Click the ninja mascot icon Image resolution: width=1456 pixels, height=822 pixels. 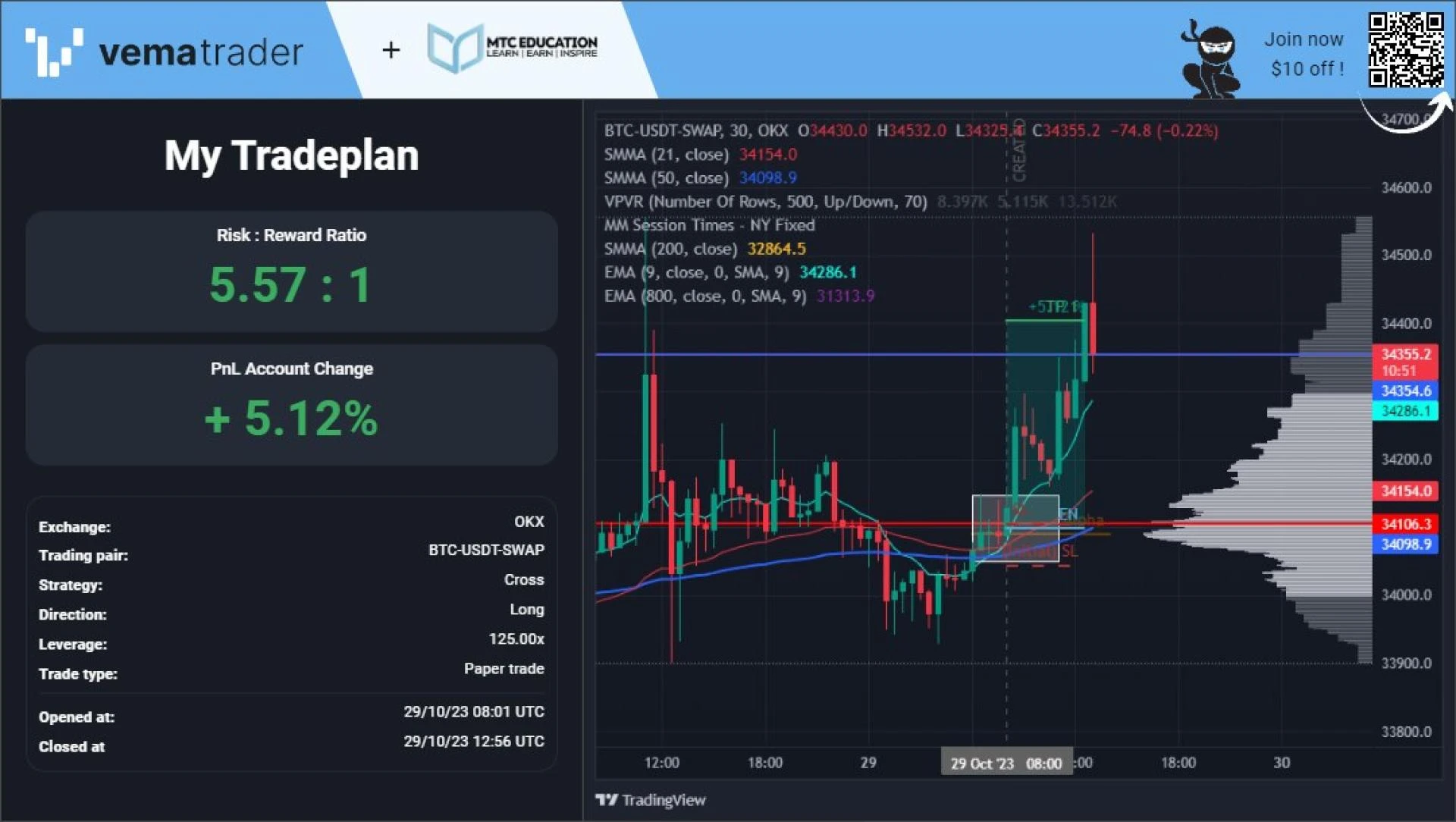click(1210, 53)
